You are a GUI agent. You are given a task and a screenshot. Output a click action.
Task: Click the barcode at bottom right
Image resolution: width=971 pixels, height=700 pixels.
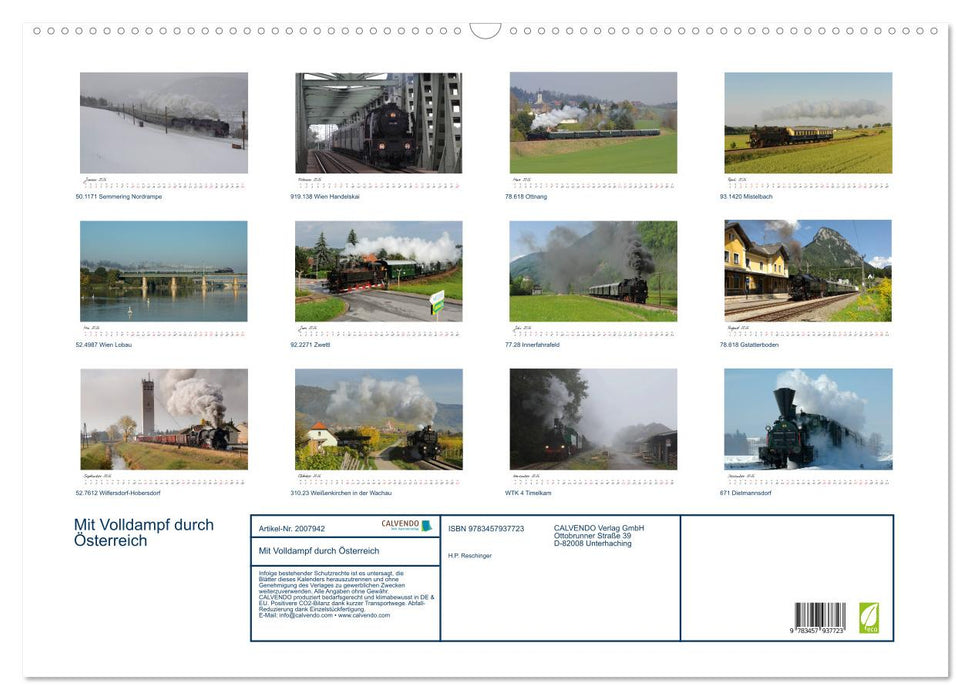click(820, 618)
